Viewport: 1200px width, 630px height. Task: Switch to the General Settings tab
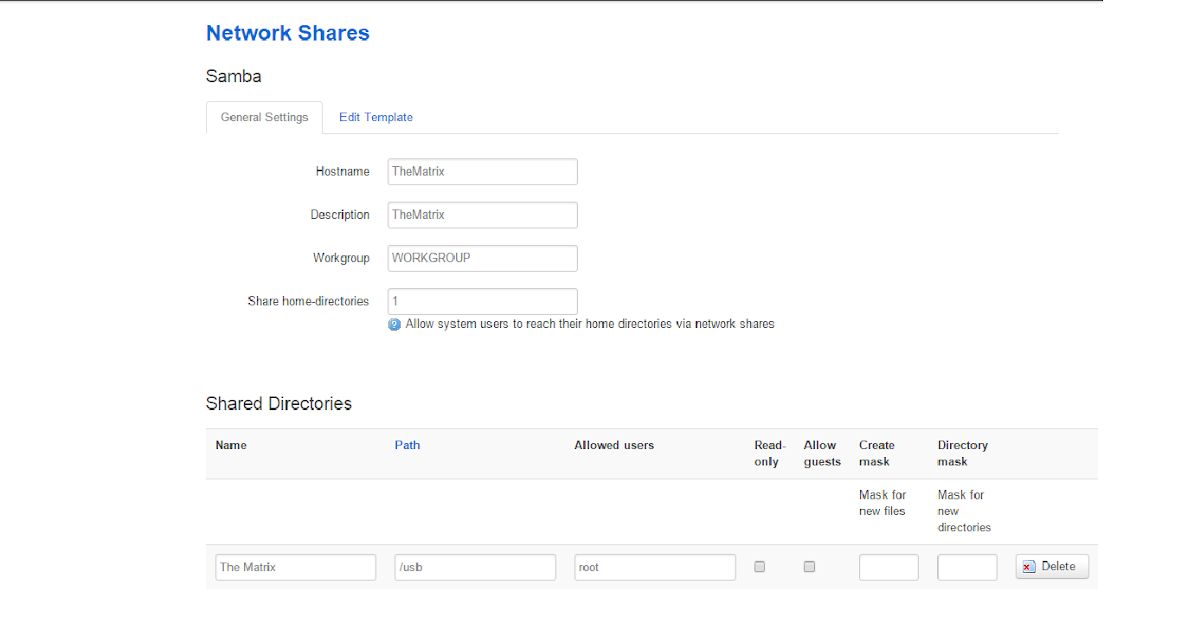(x=264, y=117)
